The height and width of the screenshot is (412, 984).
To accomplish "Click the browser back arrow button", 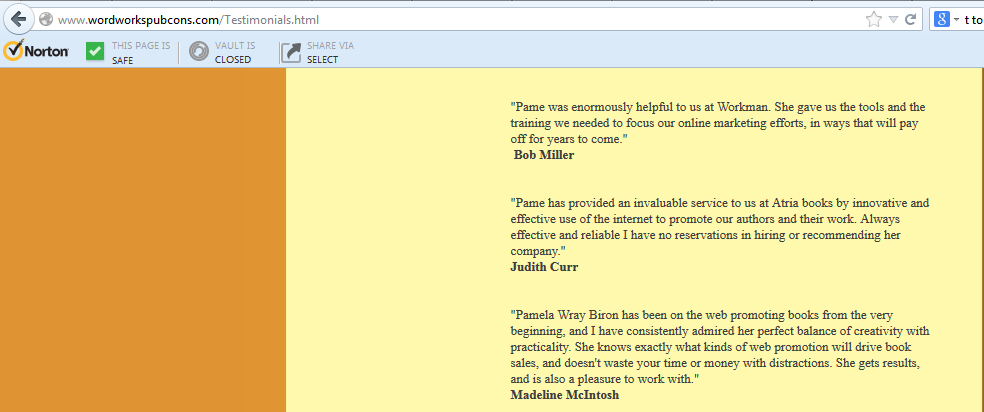I will pyautogui.click(x=18, y=19).
